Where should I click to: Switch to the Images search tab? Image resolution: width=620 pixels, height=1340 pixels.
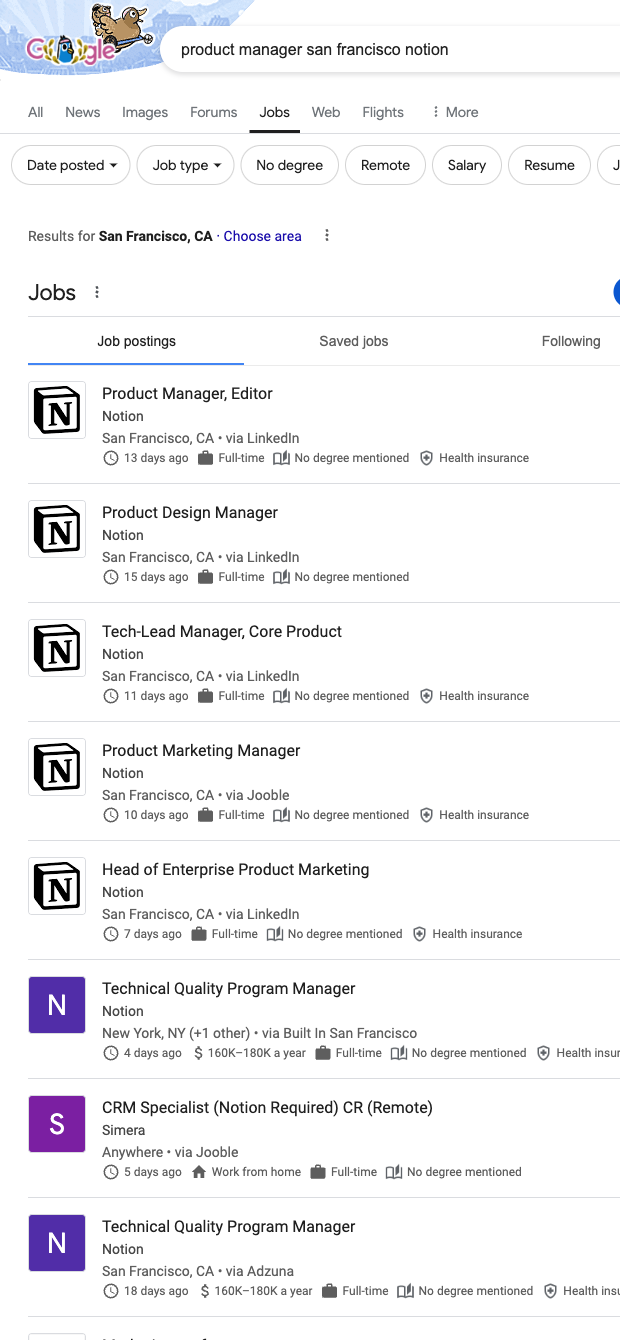tap(145, 112)
